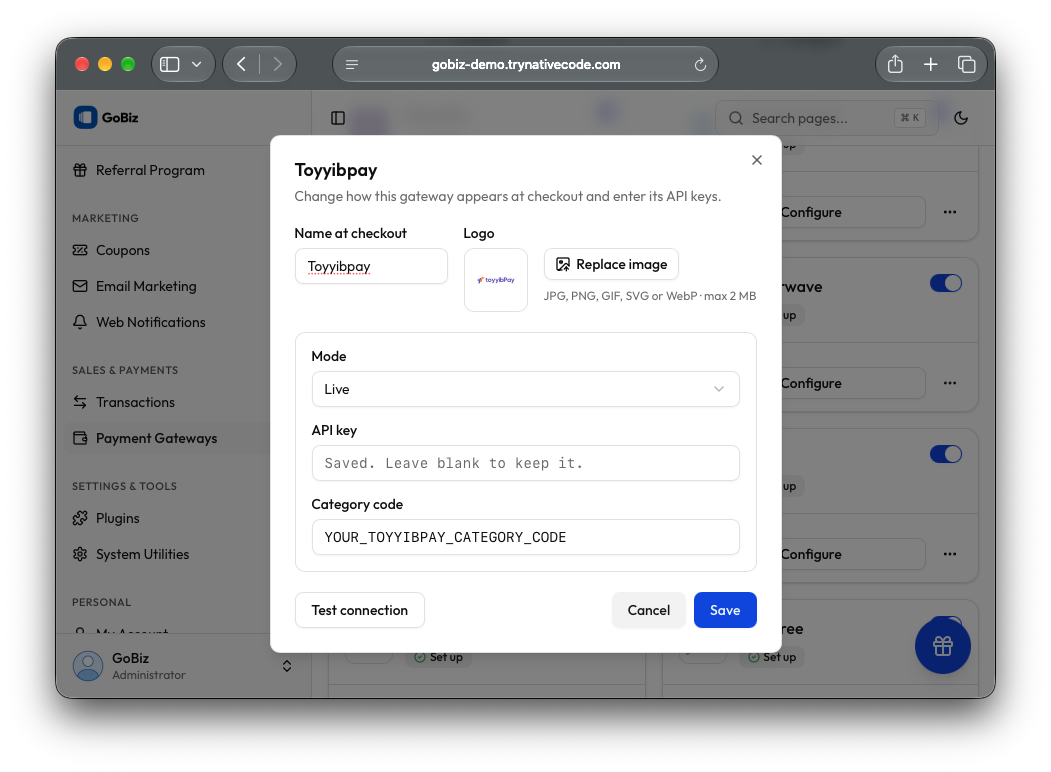Viewport: 1051px width, 772px height.
Task: Toggle the app sidebar panel icon
Action: click(x=338, y=118)
